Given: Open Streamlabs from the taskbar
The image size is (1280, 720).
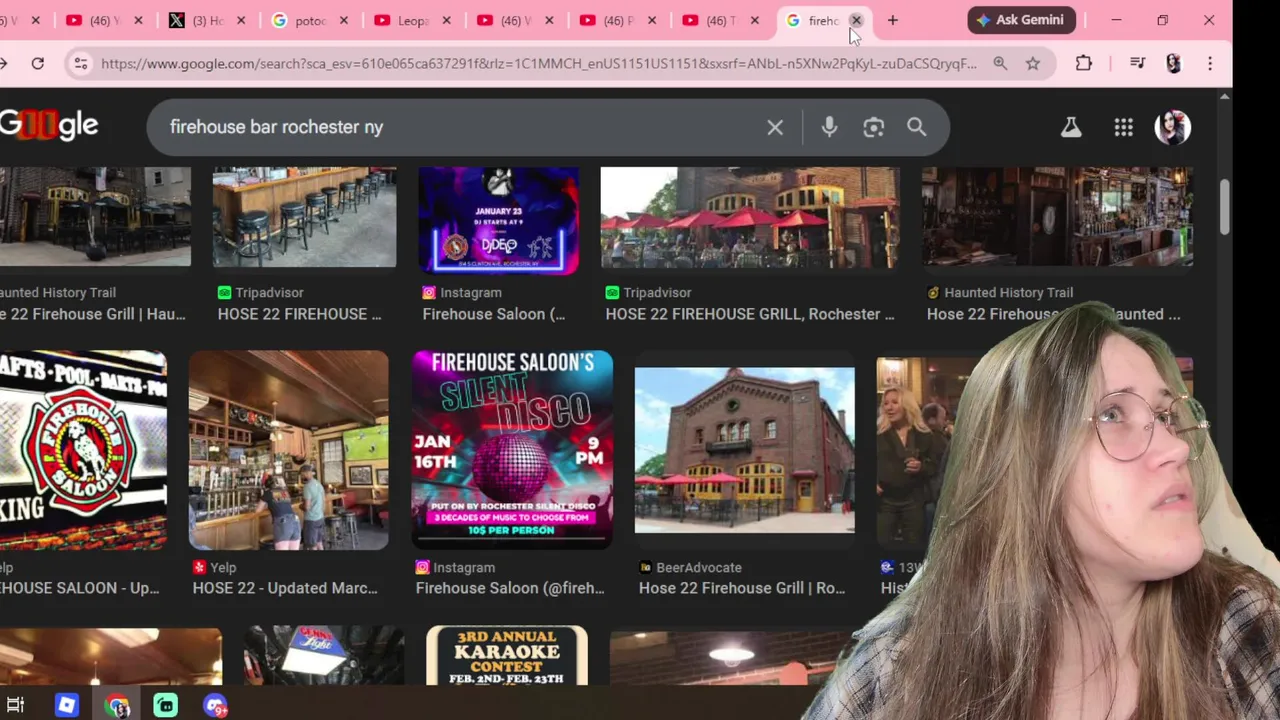Looking at the screenshot, I should pyautogui.click(x=166, y=706).
